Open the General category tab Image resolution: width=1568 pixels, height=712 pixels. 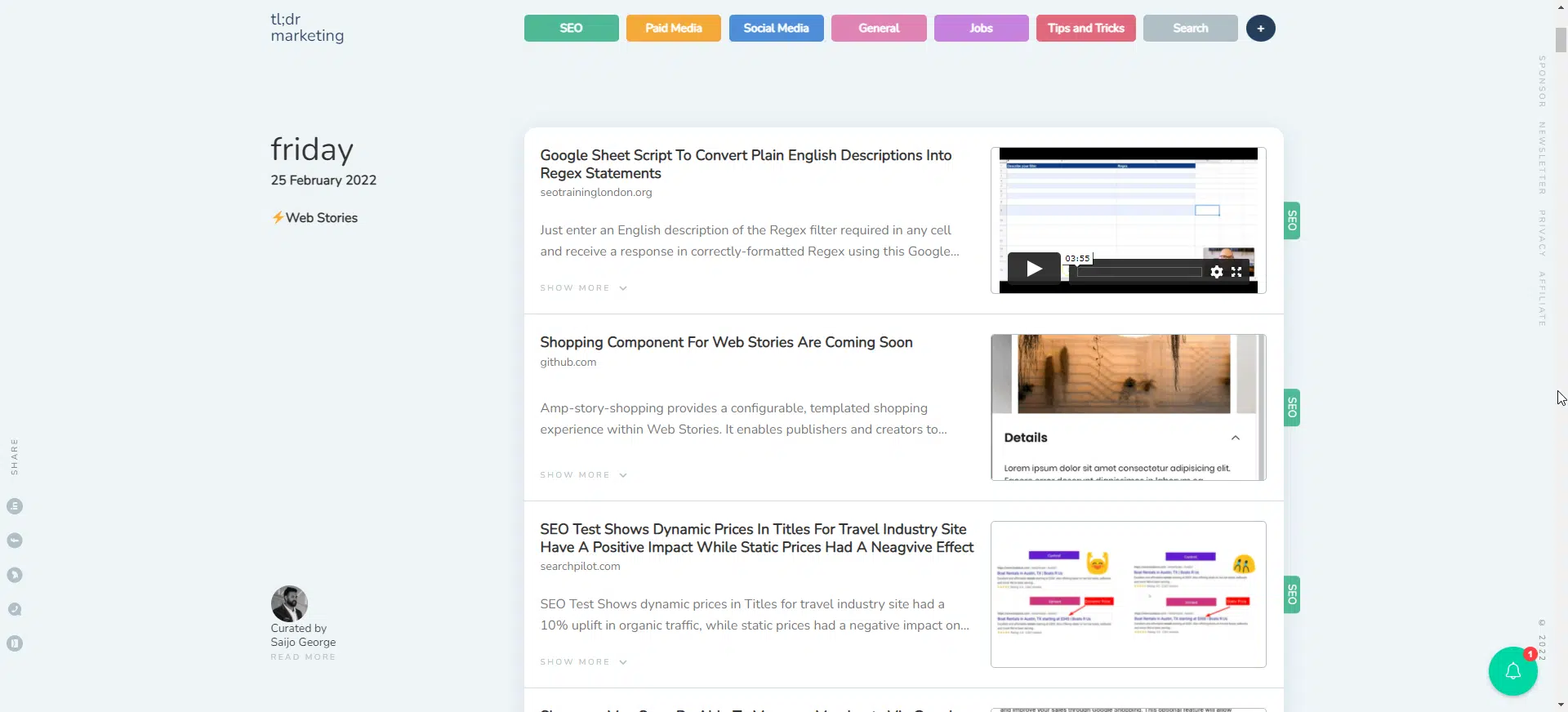point(879,29)
